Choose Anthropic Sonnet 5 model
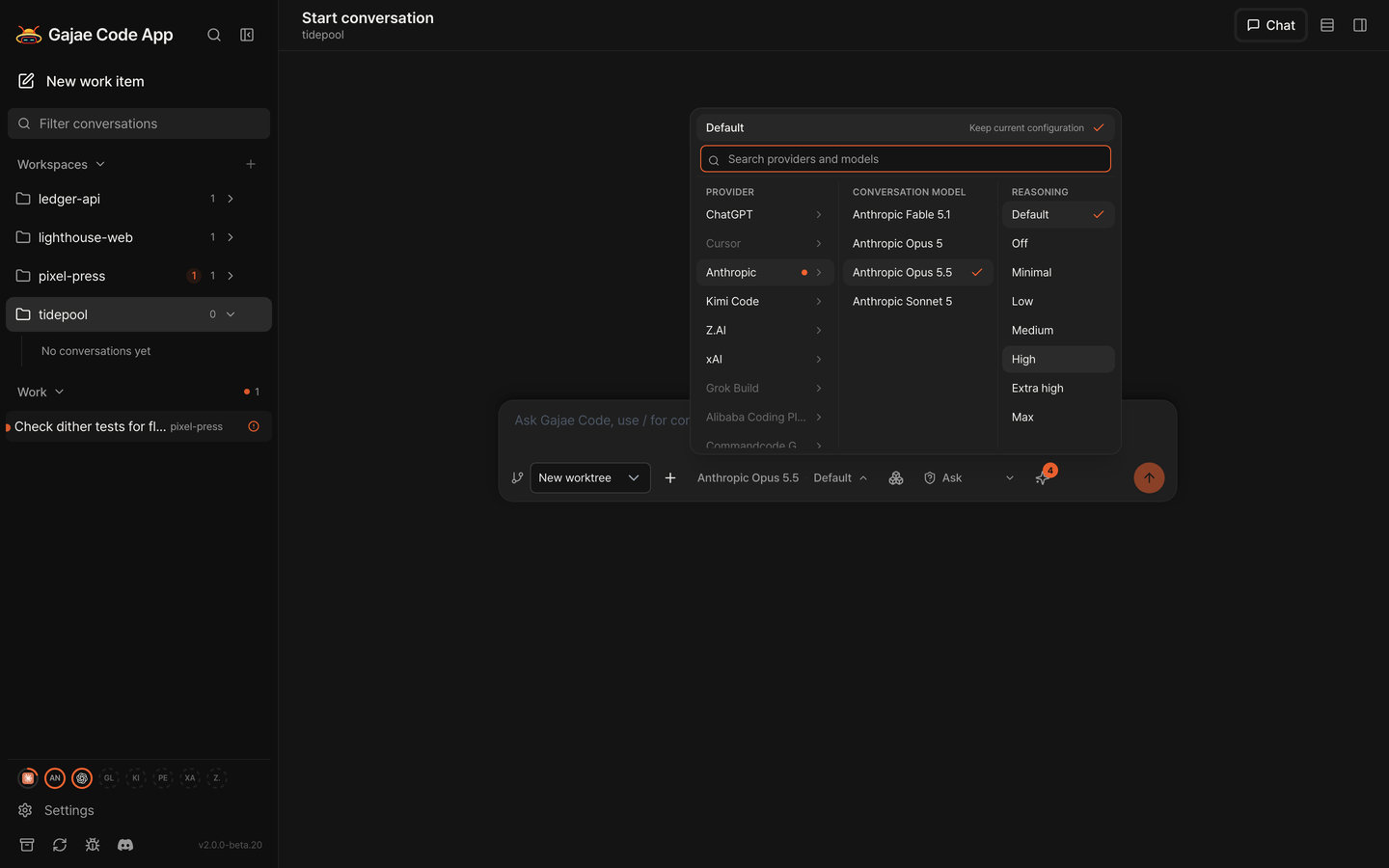This screenshot has width=1389, height=868. click(917, 301)
